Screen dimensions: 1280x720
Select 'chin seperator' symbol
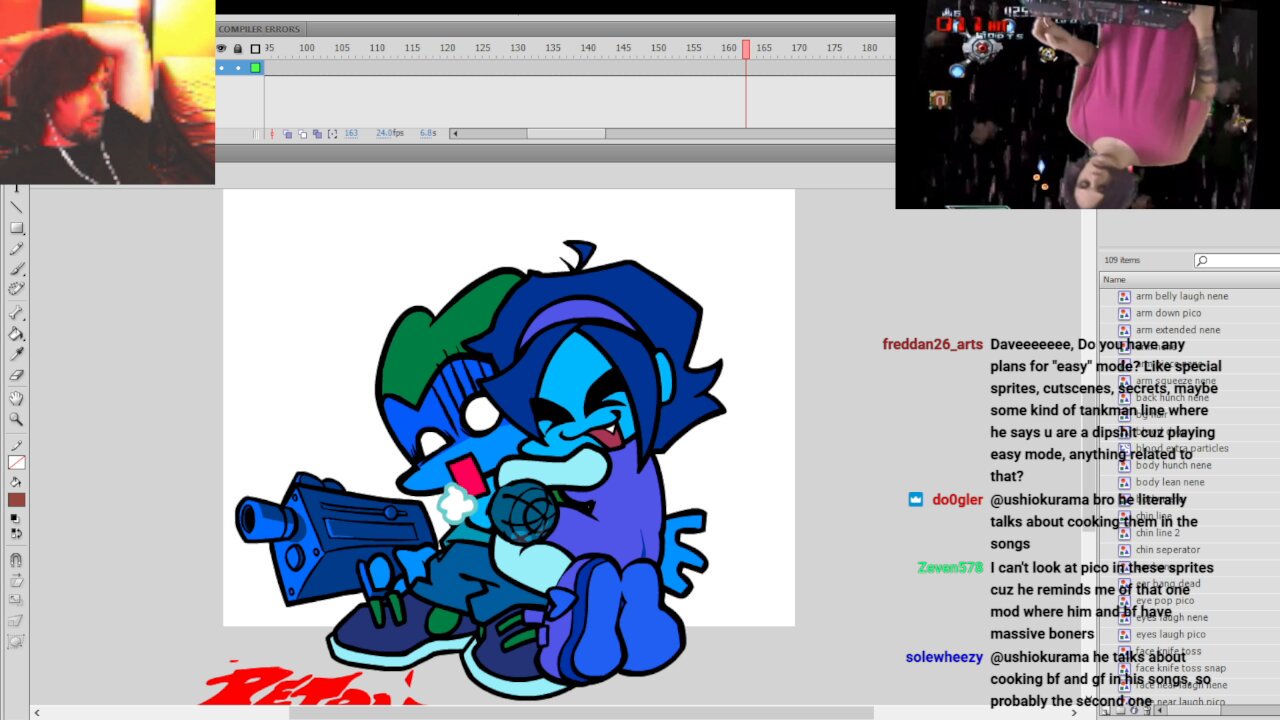click(x=1168, y=550)
